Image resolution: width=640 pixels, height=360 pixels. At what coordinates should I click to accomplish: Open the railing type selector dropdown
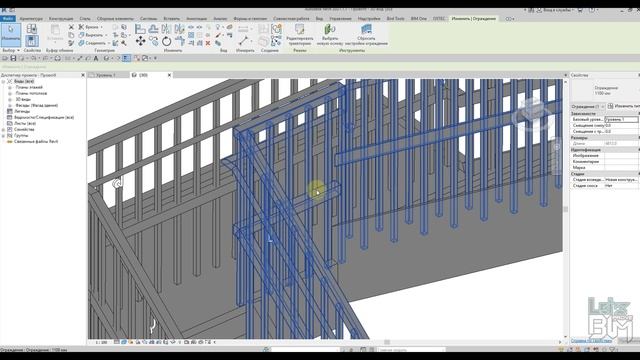tap(604, 91)
